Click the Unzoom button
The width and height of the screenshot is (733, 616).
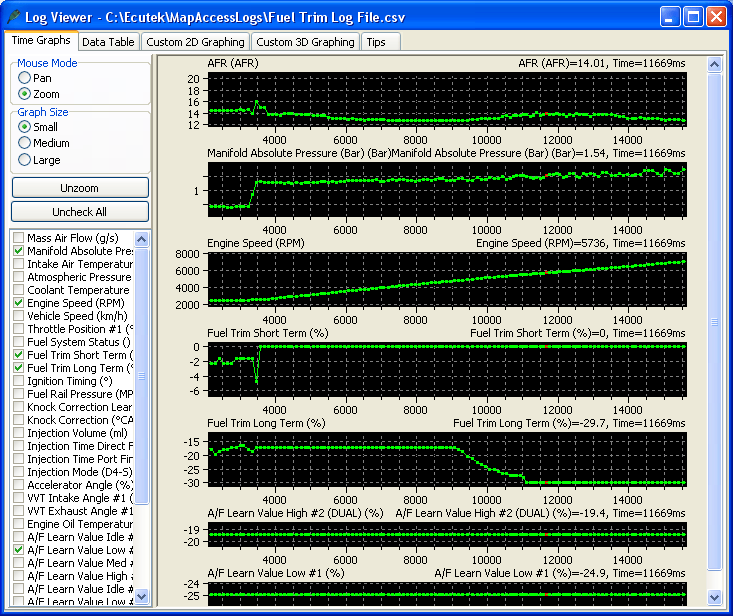[x=80, y=188]
